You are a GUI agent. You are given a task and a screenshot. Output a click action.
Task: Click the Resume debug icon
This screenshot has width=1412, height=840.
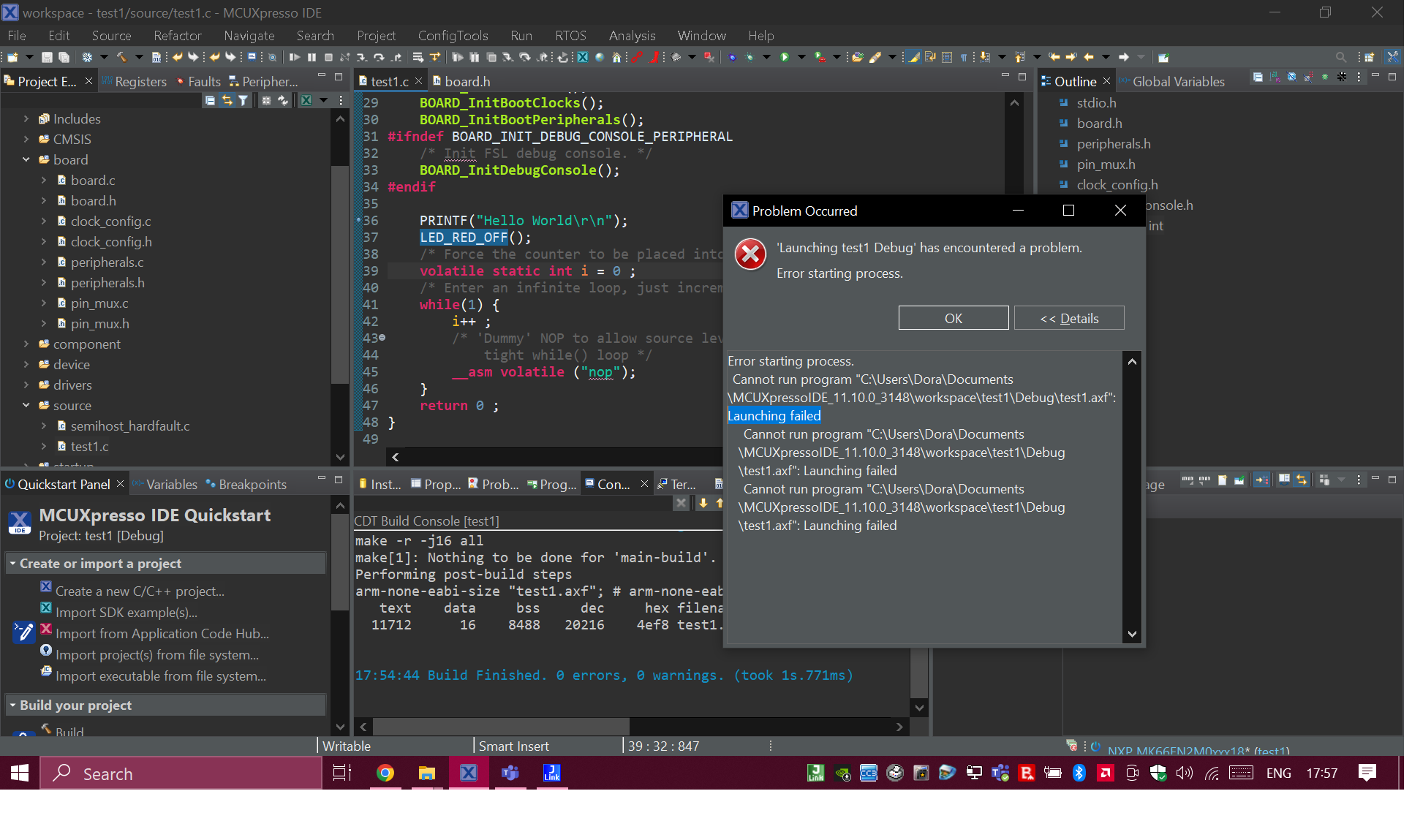tap(296, 56)
